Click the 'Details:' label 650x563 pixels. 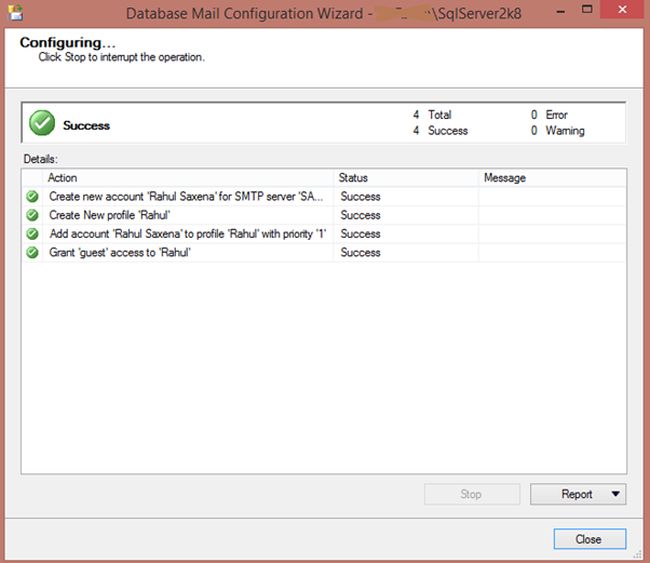(x=41, y=159)
